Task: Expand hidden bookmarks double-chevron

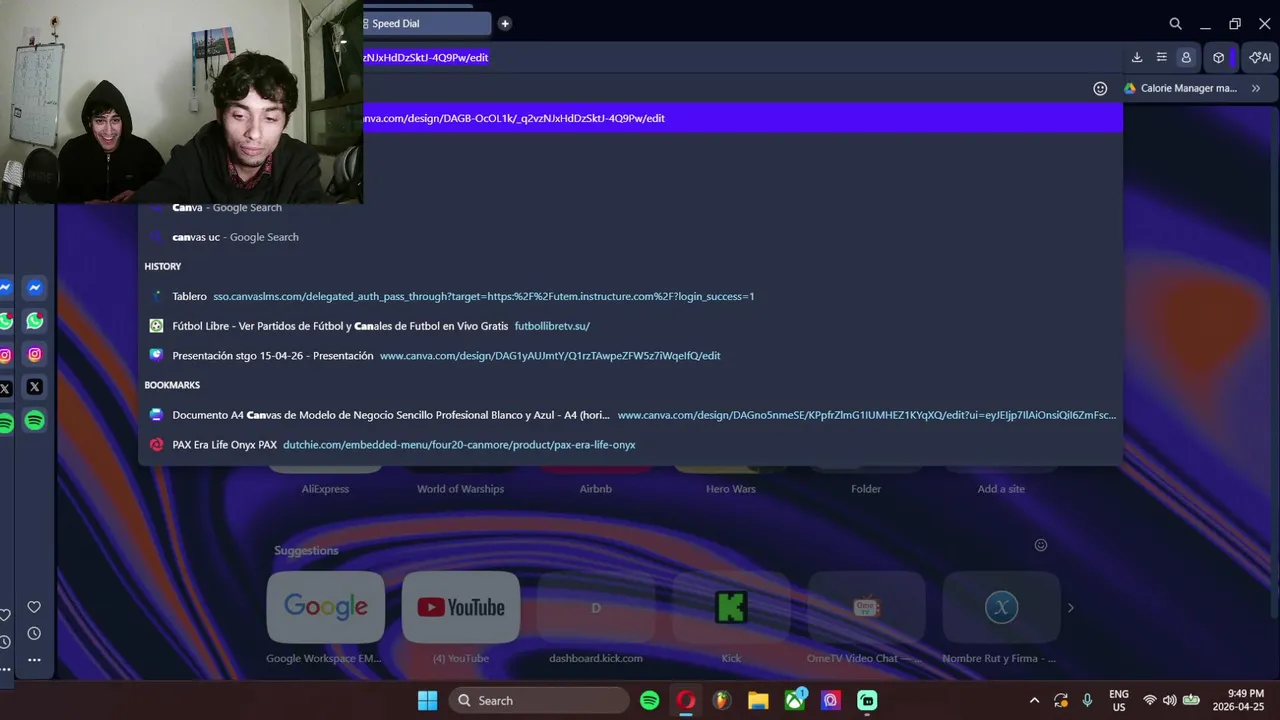Action: tap(1256, 88)
